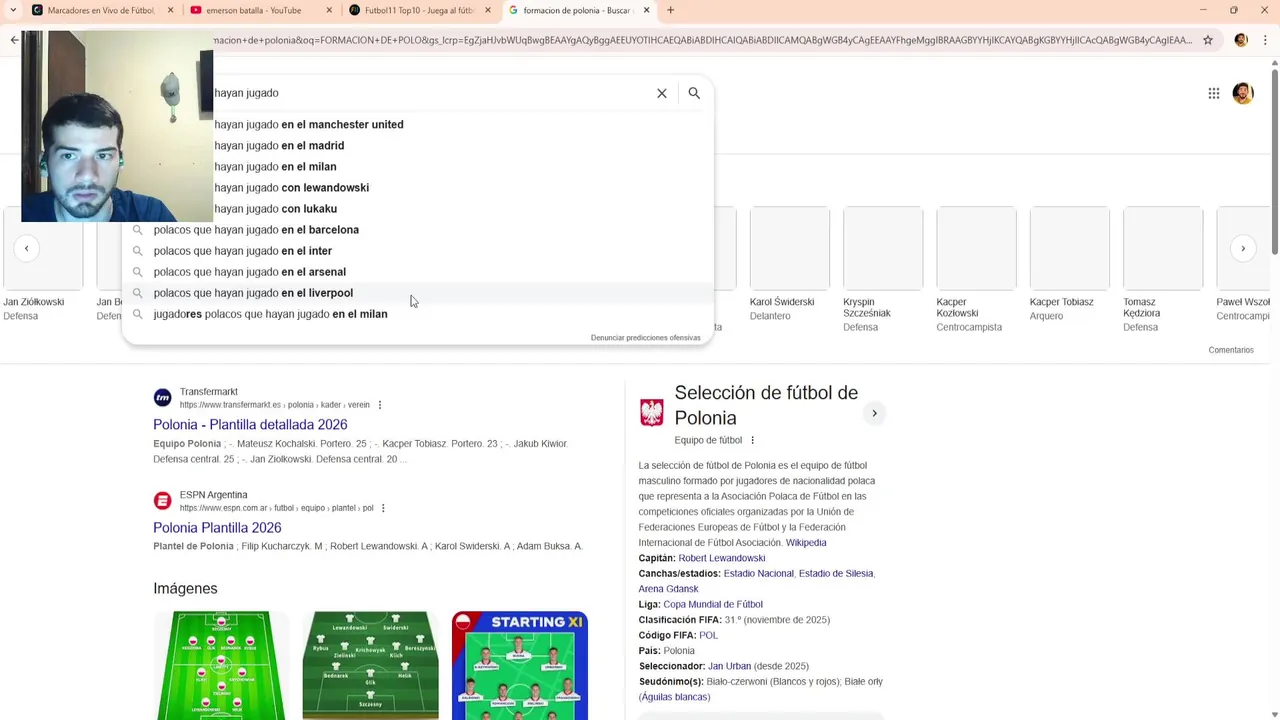Screen dimensions: 1280x720
Task: Pick suggestion 'en el barcelona'
Action: click(417, 229)
